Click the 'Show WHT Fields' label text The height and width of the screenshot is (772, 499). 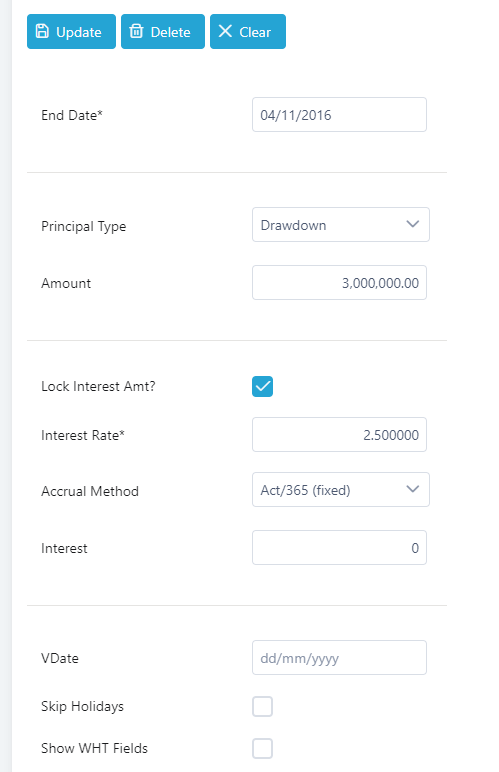tap(94, 748)
